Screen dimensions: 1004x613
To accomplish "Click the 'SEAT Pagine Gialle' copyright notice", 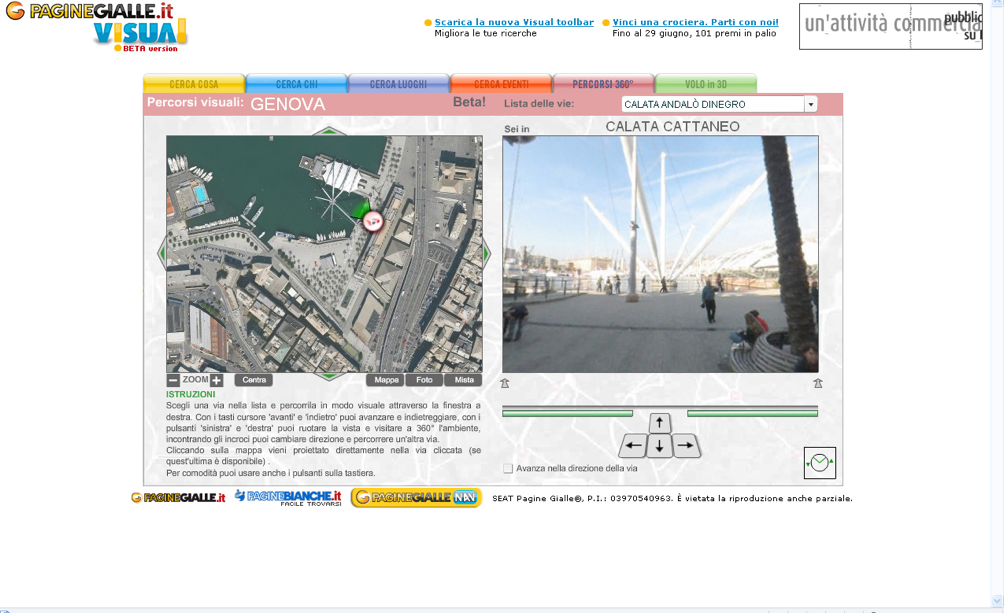I will pos(672,498).
